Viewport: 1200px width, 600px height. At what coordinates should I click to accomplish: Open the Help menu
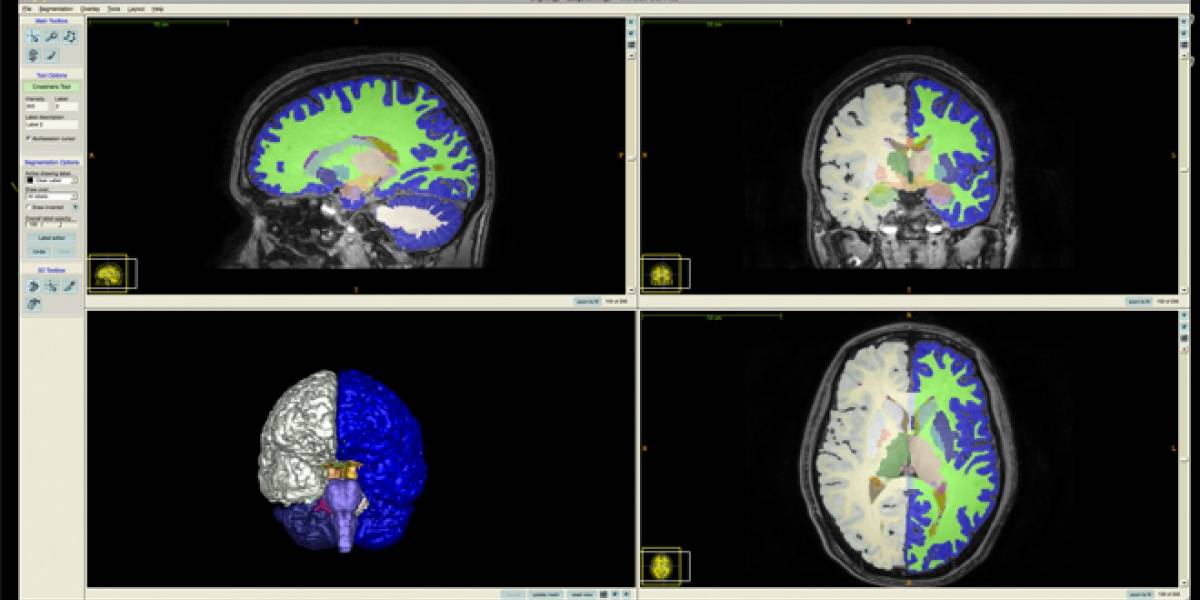coord(158,8)
